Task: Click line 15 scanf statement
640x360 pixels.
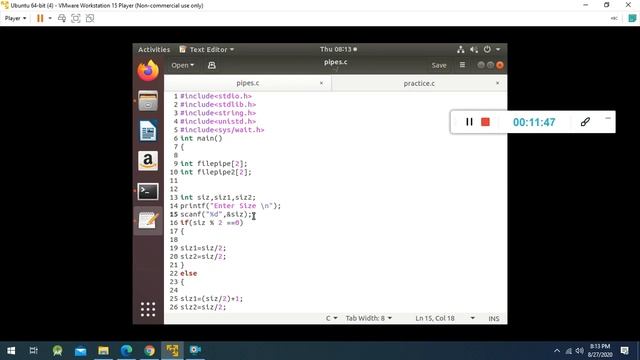Action: pyautogui.click(x=216, y=214)
